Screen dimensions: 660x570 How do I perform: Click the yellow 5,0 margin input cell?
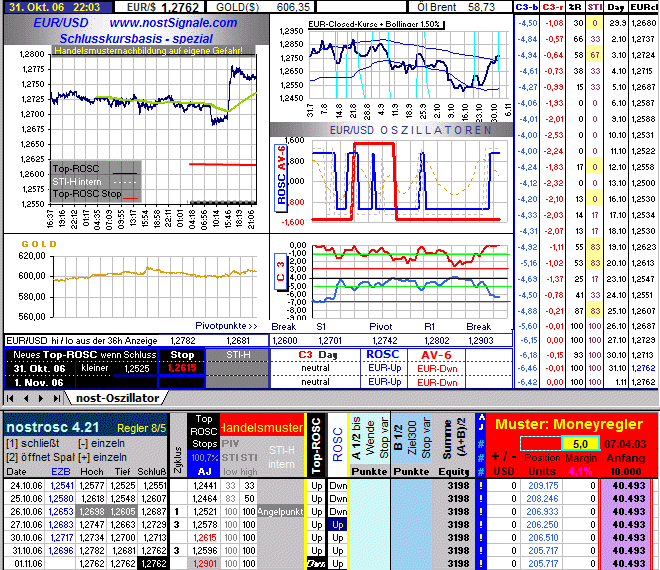580,444
